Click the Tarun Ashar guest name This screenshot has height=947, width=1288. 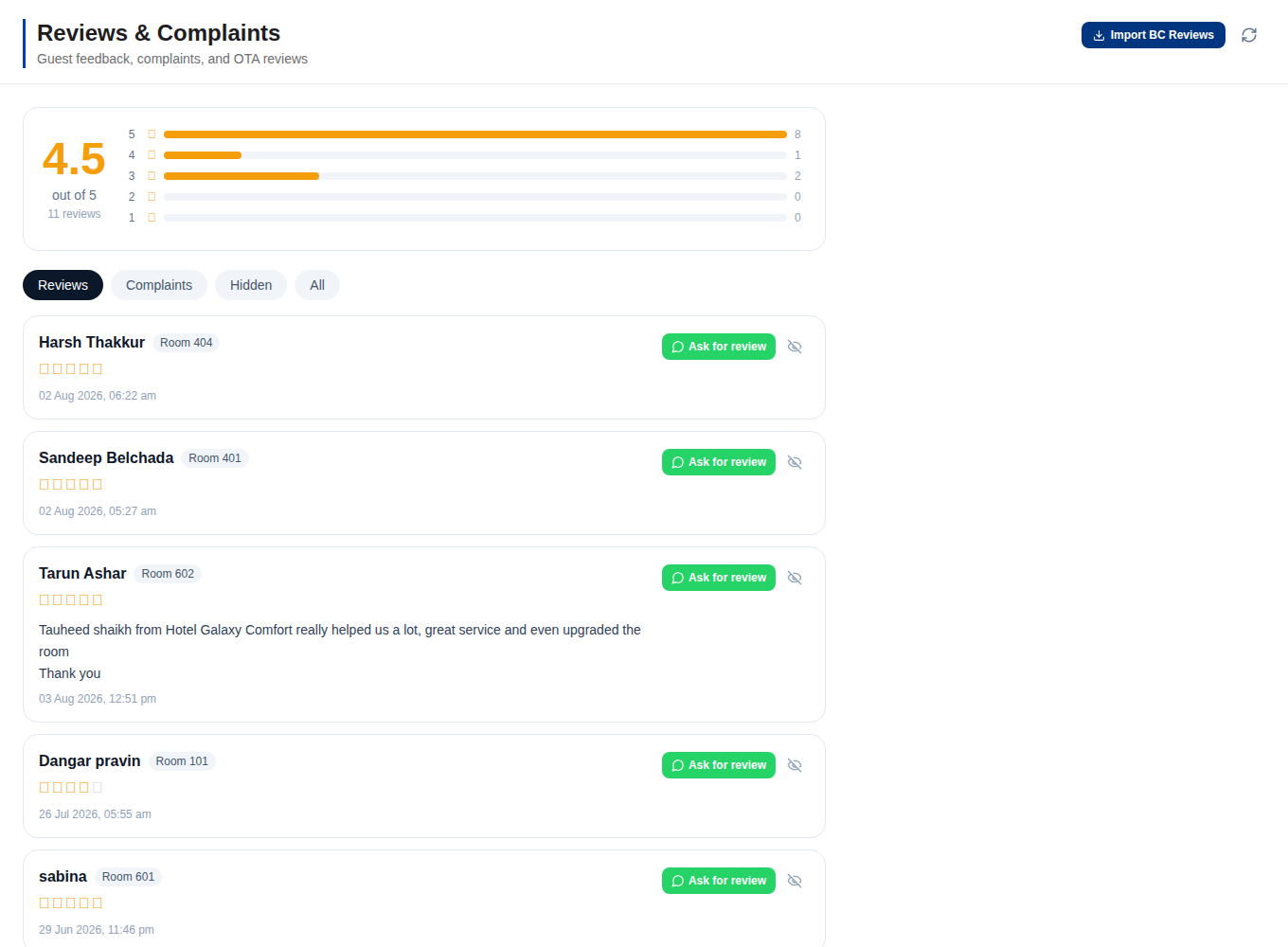tap(82, 574)
